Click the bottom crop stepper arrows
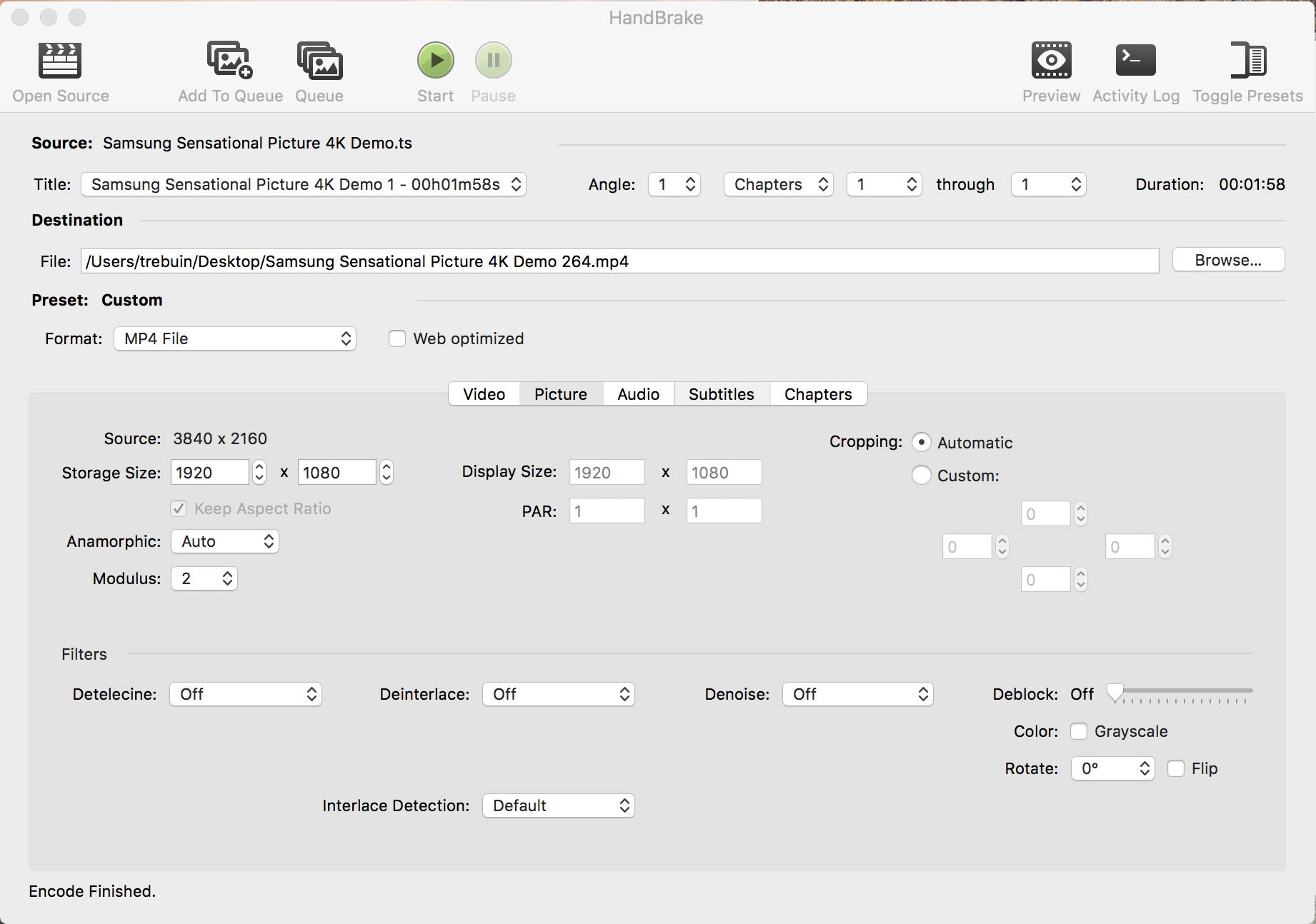The height and width of the screenshot is (924, 1316). point(1081,580)
